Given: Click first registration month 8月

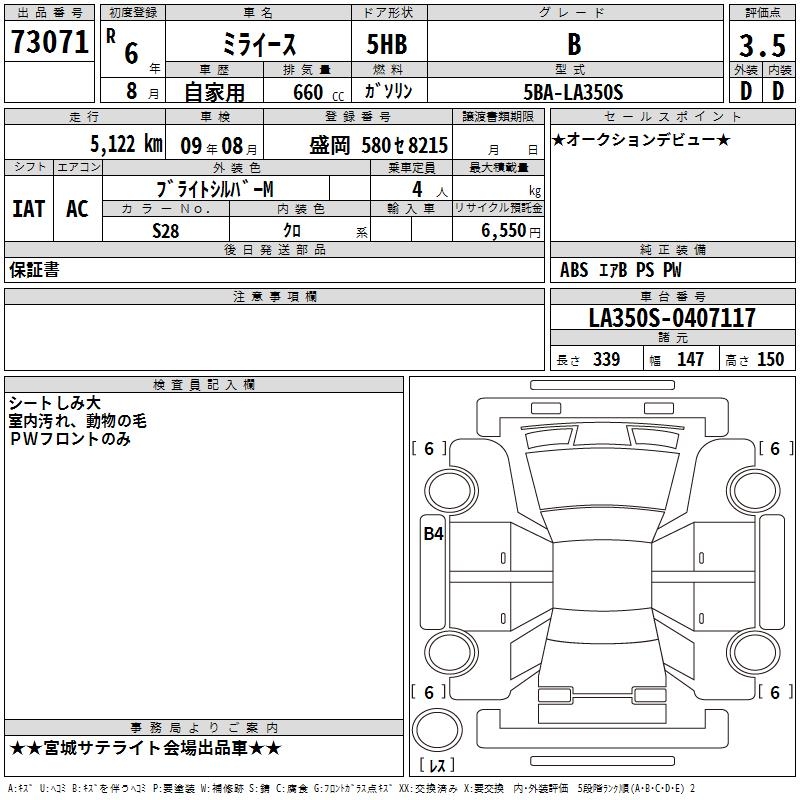Looking at the screenshot, I should (142, 92).
